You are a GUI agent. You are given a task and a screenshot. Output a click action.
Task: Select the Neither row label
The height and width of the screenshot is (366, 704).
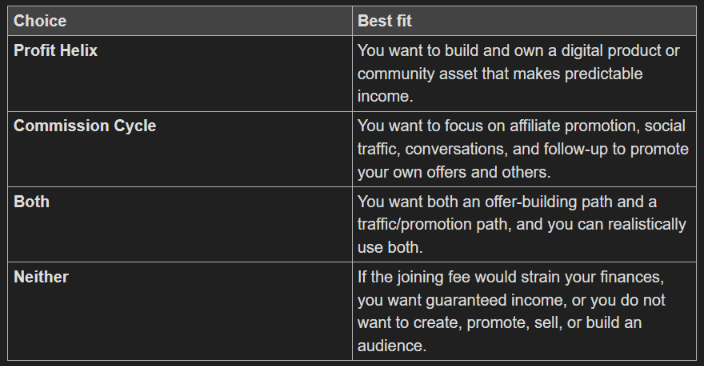pyautogui.click(x=41, y=277)
